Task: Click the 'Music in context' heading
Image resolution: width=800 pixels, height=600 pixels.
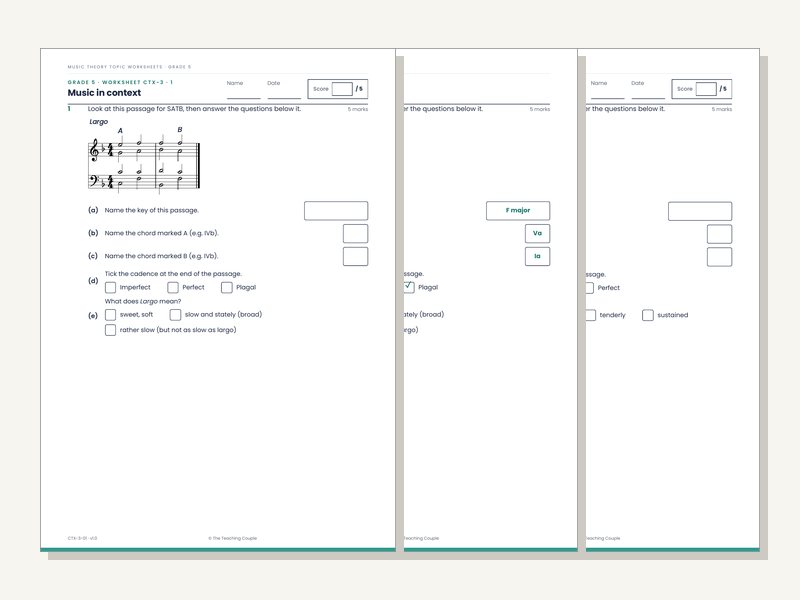Action: (104, 93)
